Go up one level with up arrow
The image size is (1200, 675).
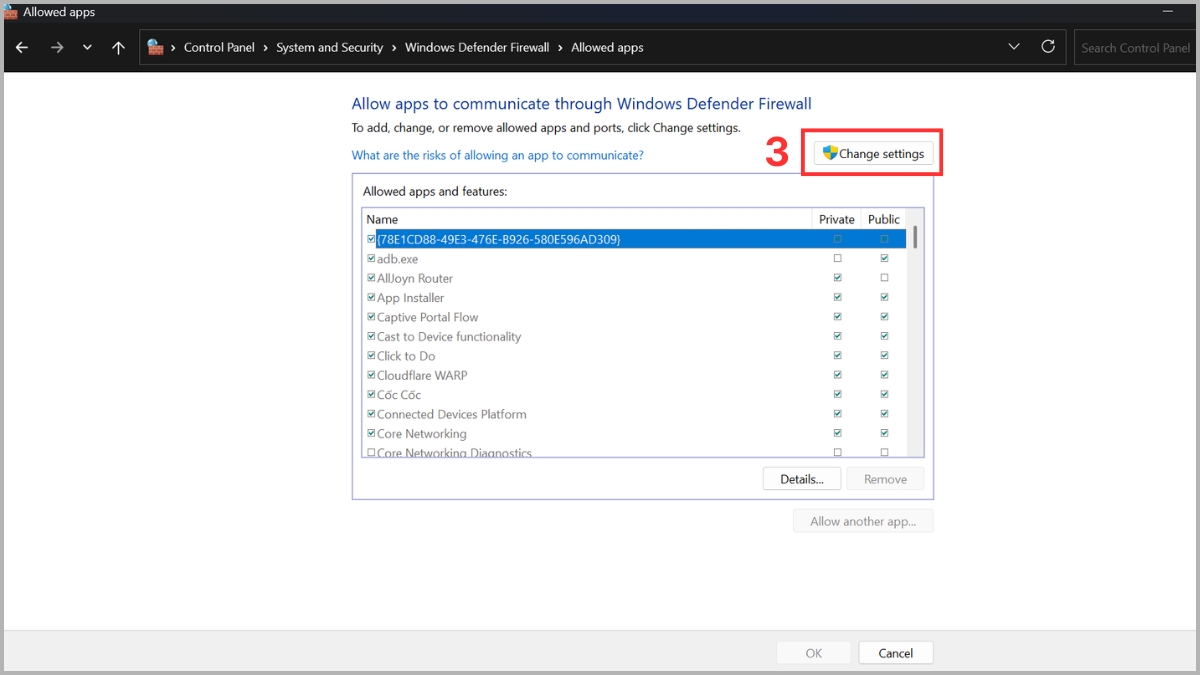click(x=118, y=47)
